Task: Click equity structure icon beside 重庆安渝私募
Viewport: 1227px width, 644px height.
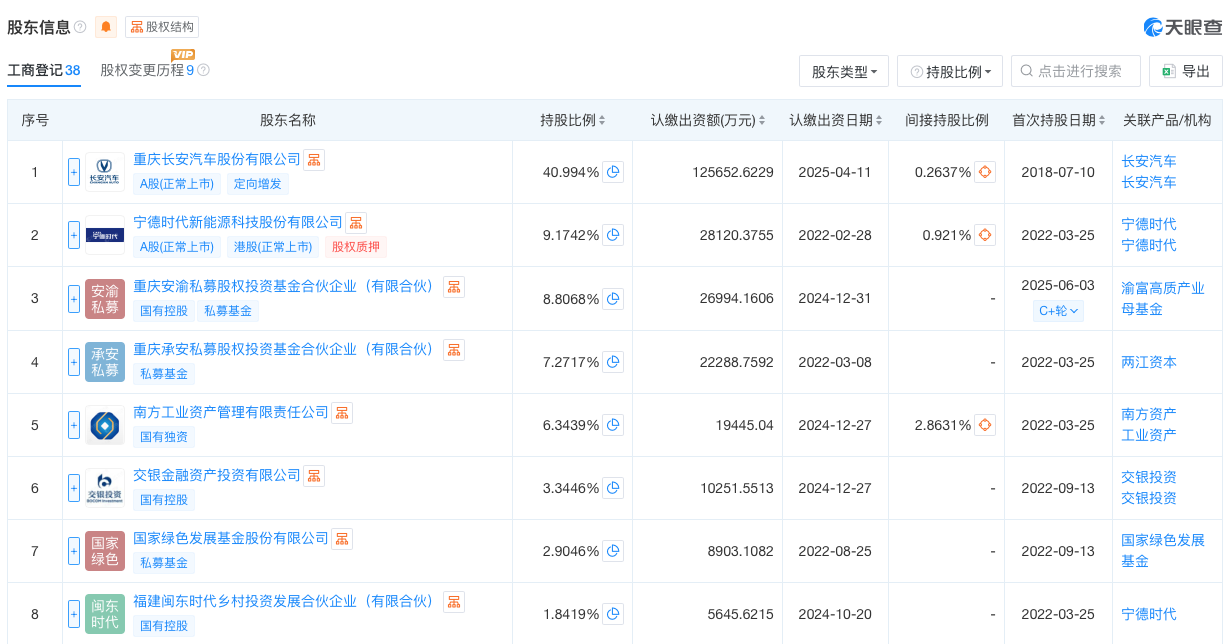Action: click(x=455, y=286)
